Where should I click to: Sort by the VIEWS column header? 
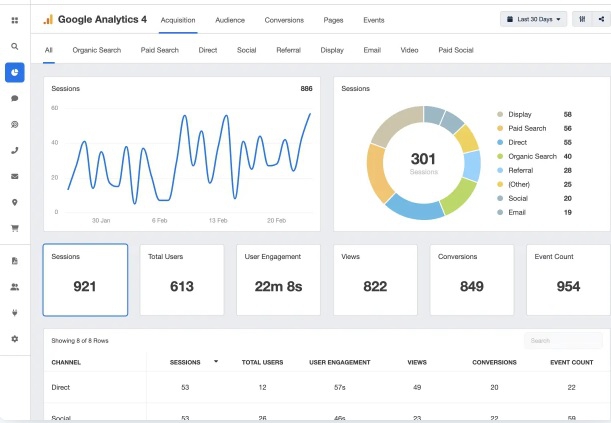tap(417, 362)
